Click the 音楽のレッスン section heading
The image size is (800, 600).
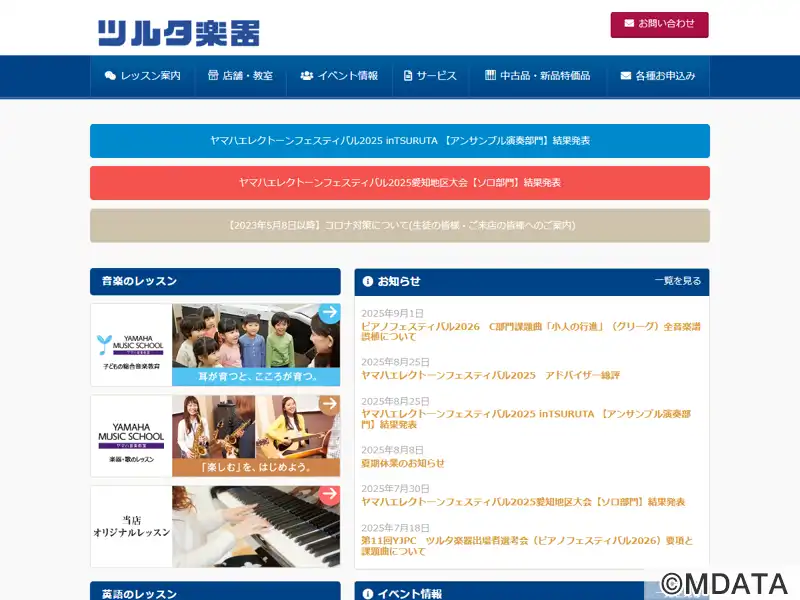point(139,281)
